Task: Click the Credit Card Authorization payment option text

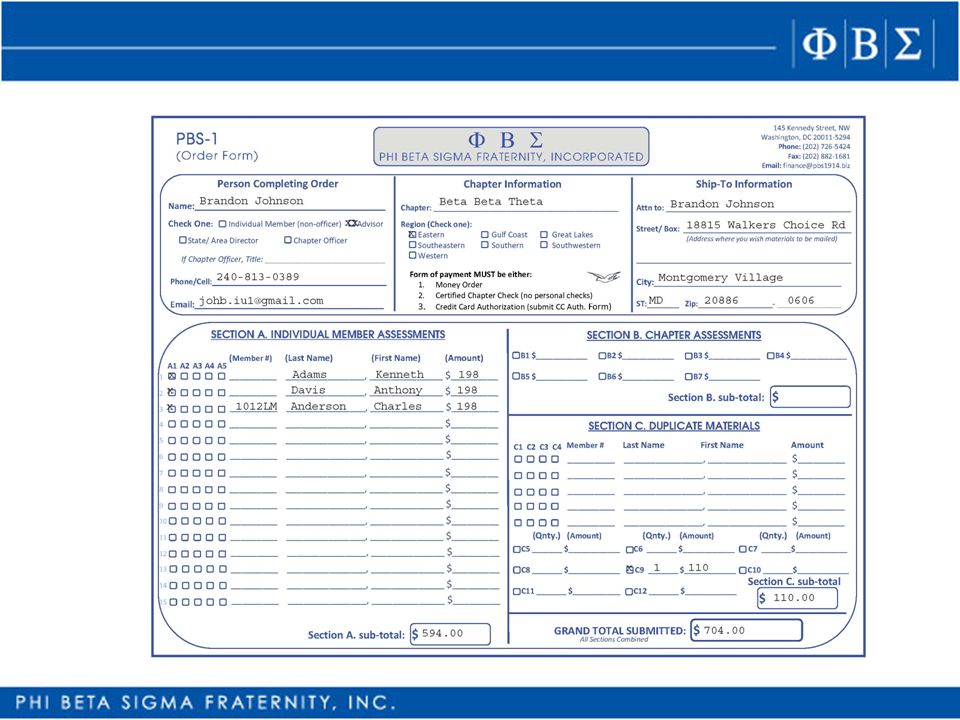Action: click(x=523, y=307)
